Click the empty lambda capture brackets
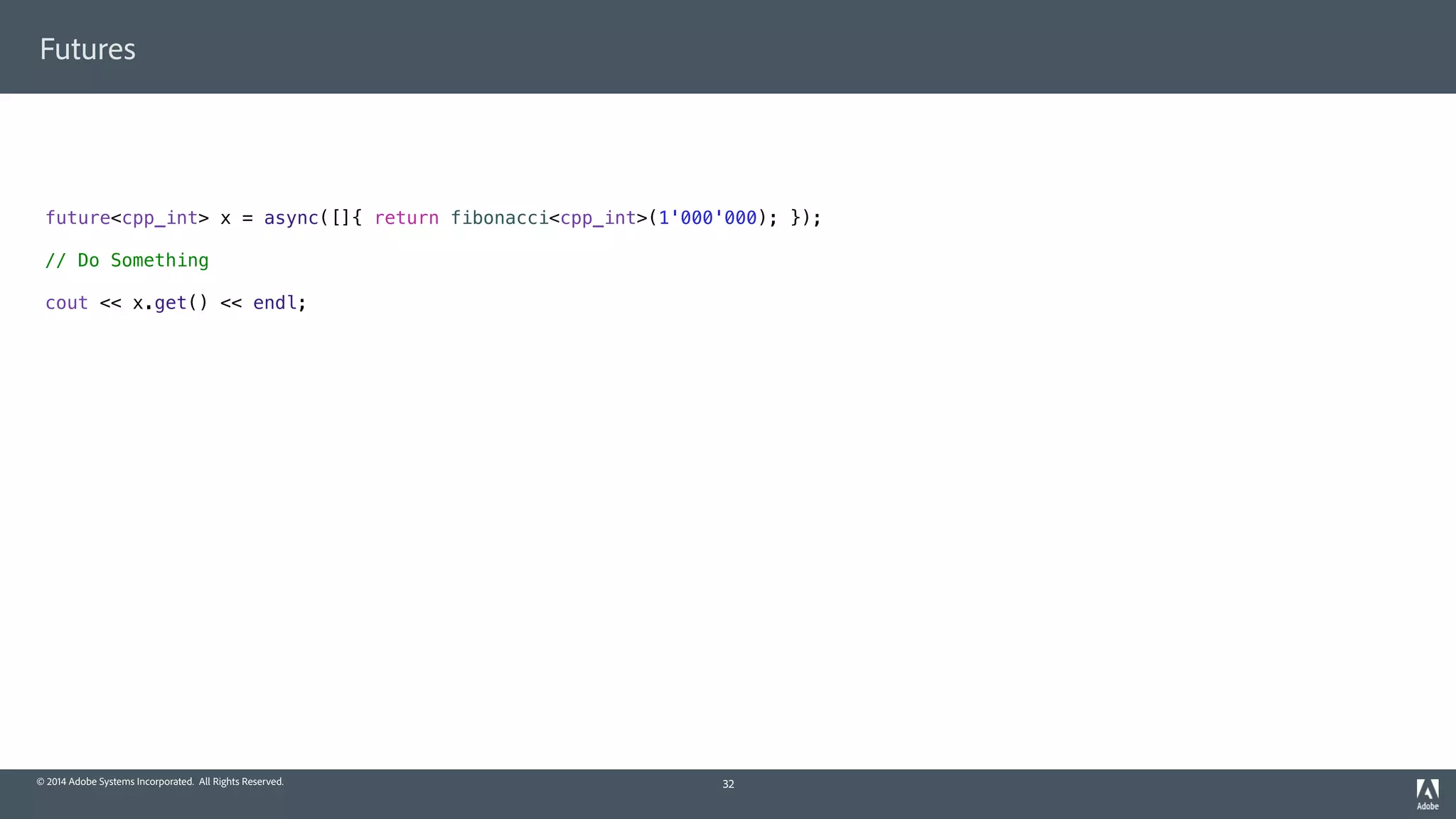 point(341,218)
